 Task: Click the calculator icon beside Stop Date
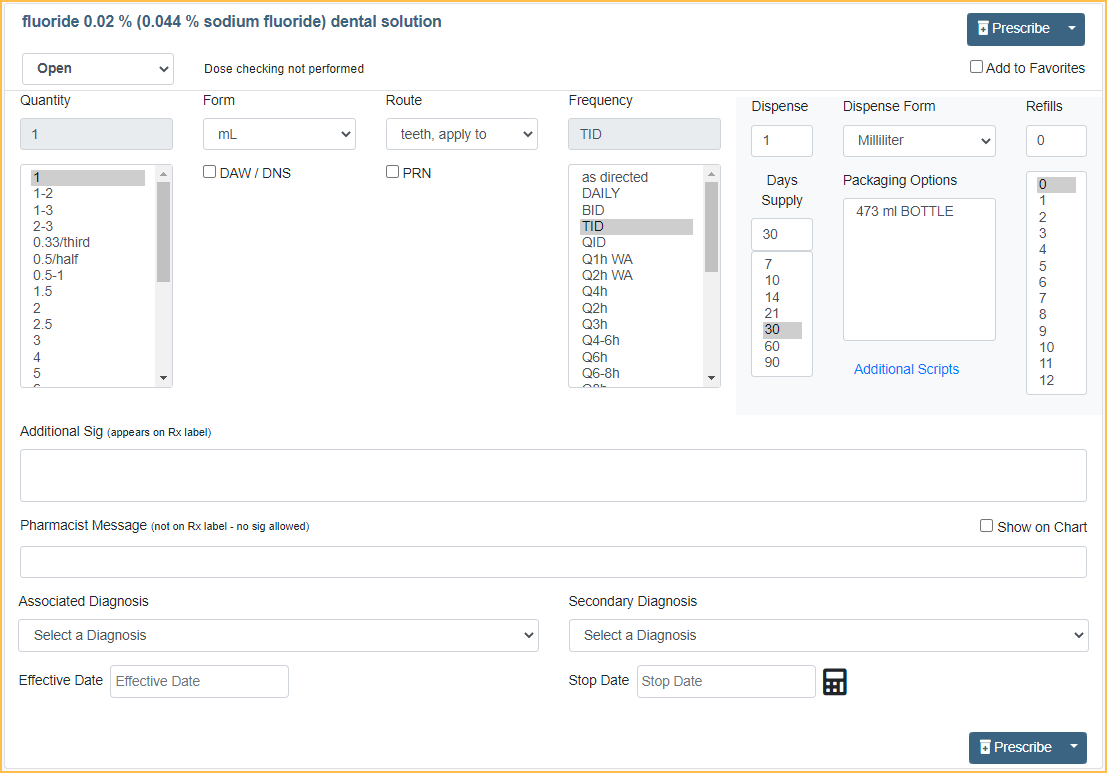click(x=834, y=682)
